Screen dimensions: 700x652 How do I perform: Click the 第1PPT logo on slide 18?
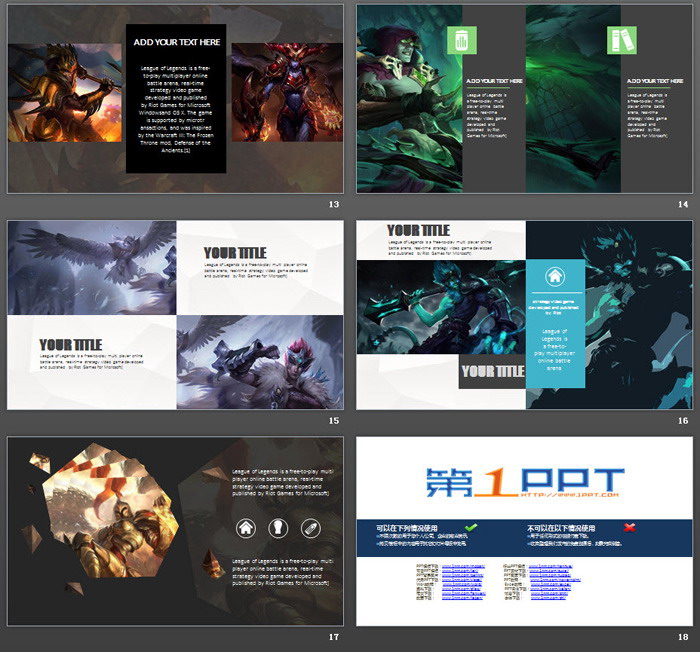pyautogui.click(x=525, y=483)
